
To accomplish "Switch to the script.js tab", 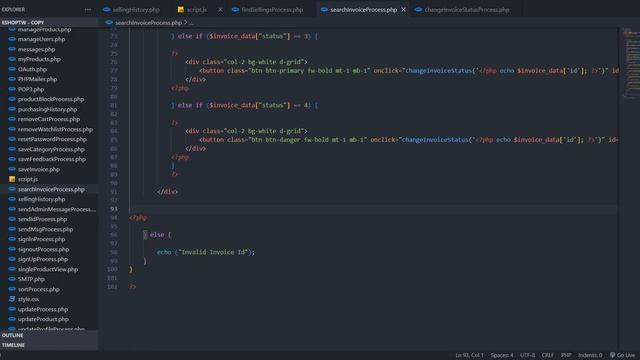I will (x=196, y=9).
